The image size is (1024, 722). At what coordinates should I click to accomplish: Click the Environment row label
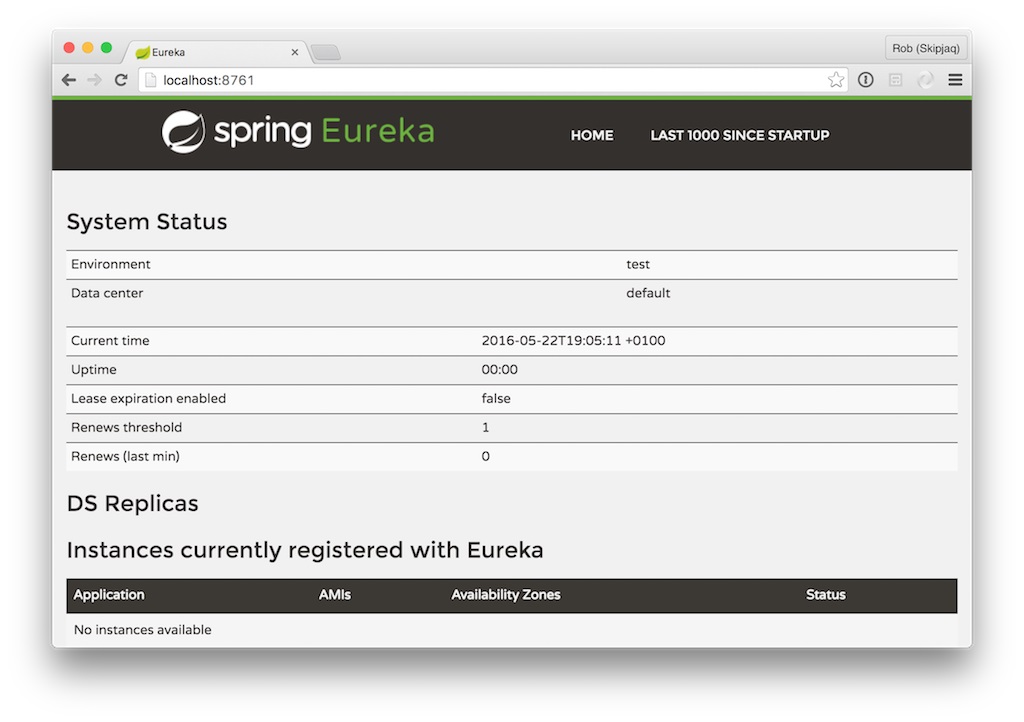(110, 264)
